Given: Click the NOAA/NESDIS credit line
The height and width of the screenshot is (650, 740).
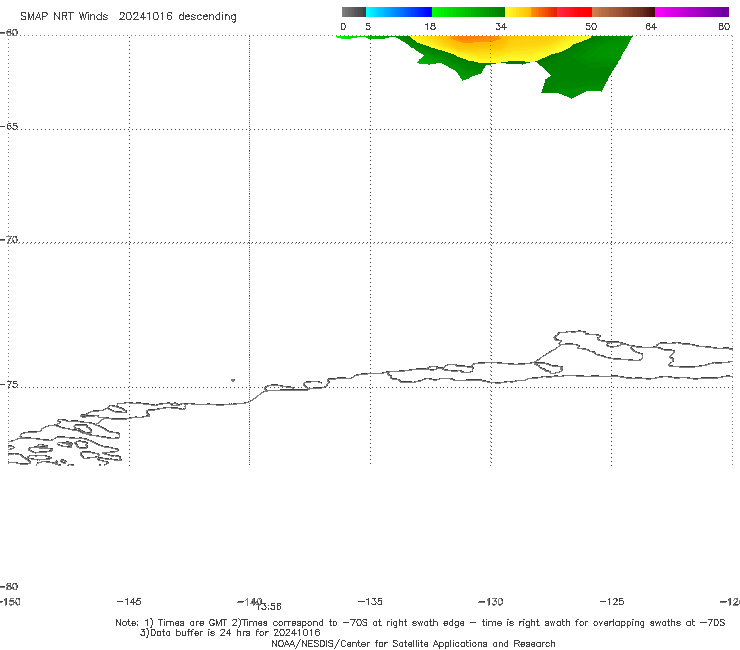Looking at the screenshot, I should 413,643.
